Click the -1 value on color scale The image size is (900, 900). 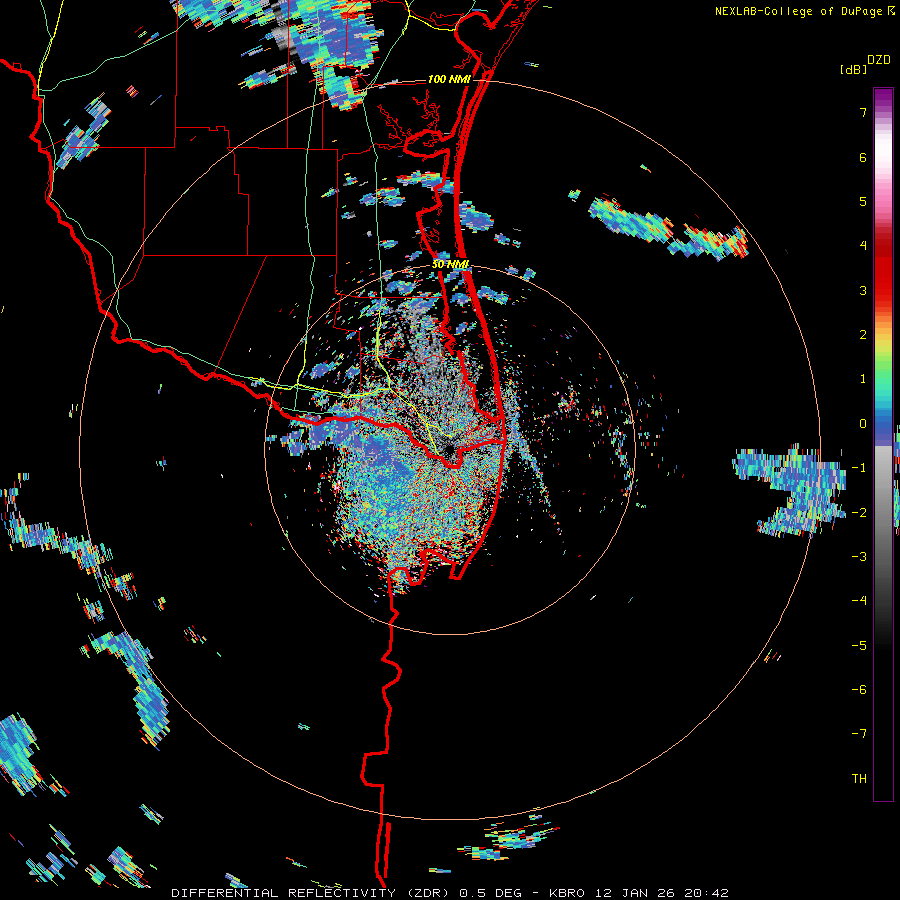click(859, 468)
